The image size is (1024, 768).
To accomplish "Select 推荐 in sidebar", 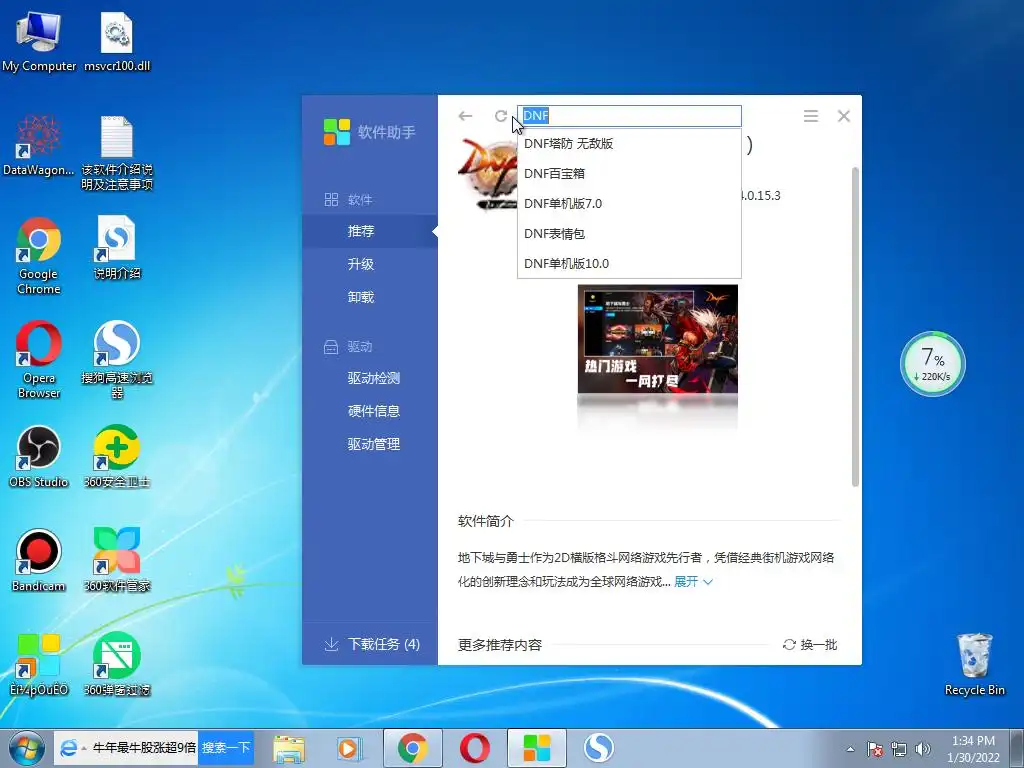I will [x=370, y=231].
